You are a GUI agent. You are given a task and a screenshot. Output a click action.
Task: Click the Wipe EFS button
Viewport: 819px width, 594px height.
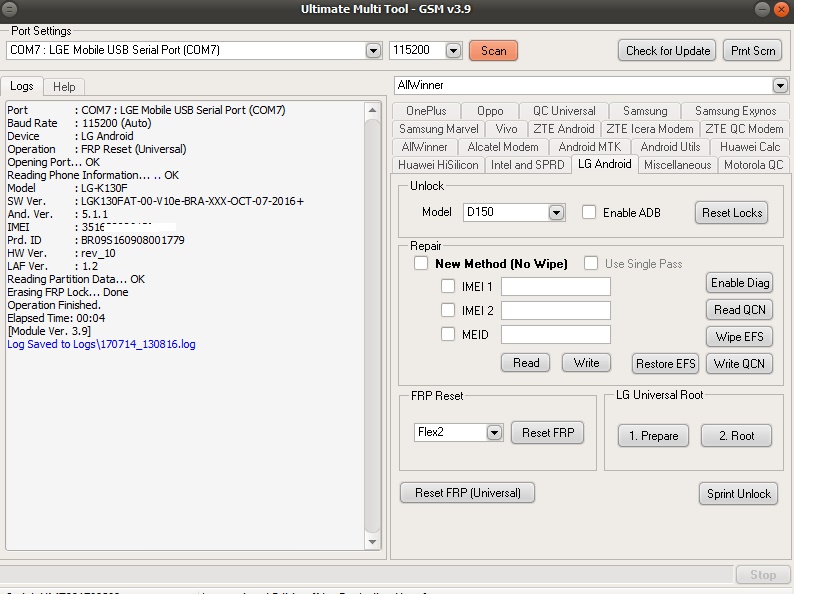(740, 336)
